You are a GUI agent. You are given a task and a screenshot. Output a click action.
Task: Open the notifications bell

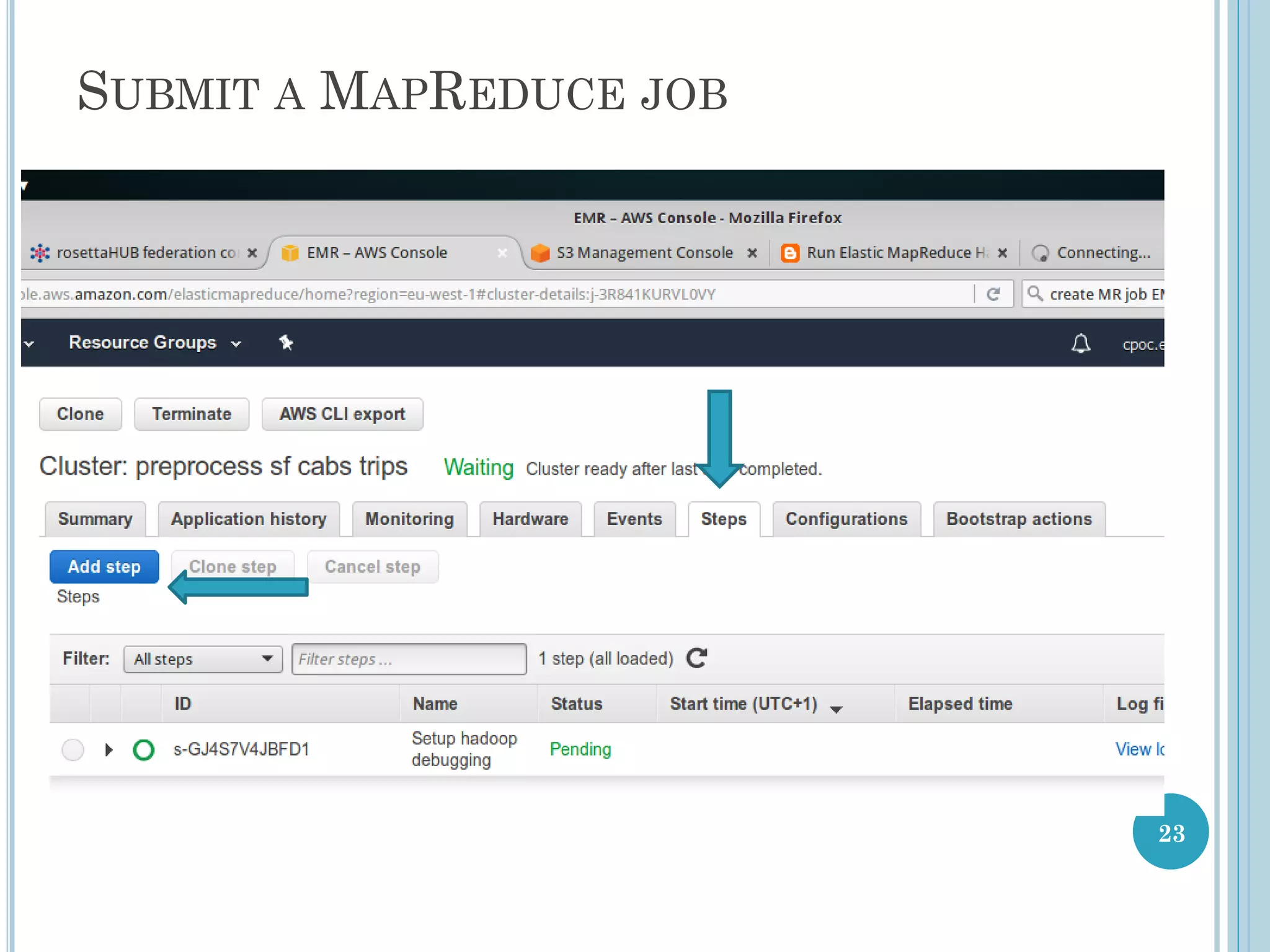coord(1081,343)
